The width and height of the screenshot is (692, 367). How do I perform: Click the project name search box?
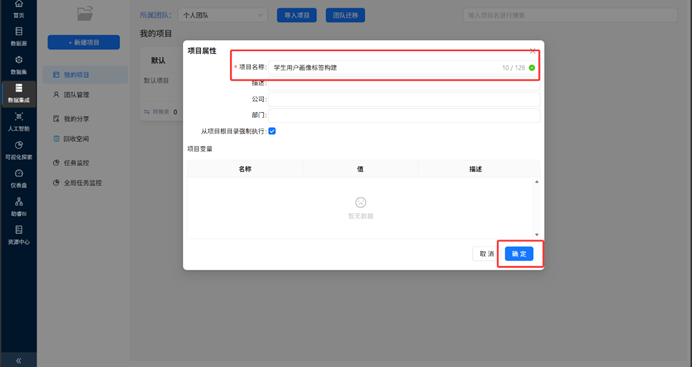coord(570,15)
